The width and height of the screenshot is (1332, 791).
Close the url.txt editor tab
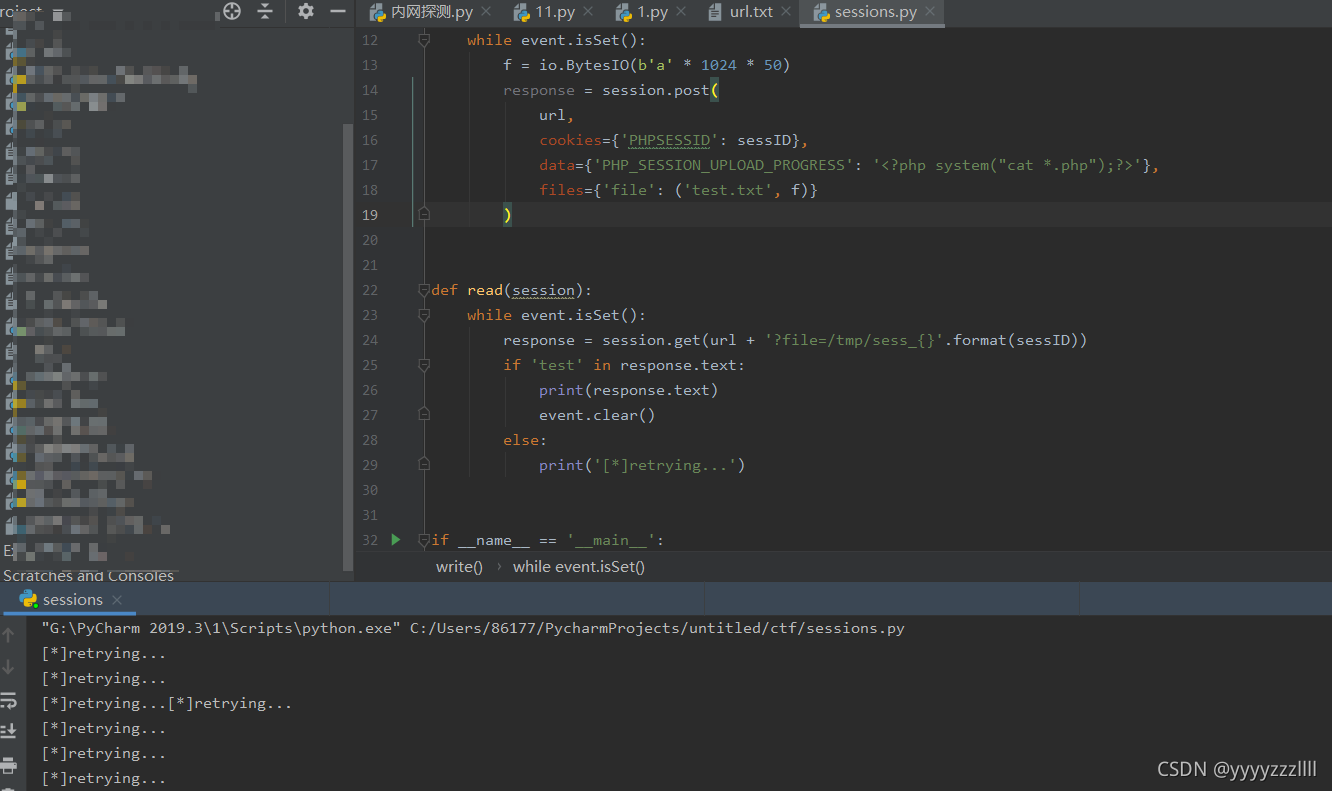pos(785,12)
